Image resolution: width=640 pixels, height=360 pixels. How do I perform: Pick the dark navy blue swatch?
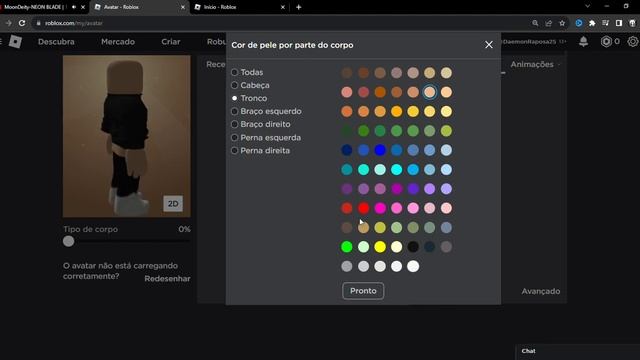click(x=347, y=150)
